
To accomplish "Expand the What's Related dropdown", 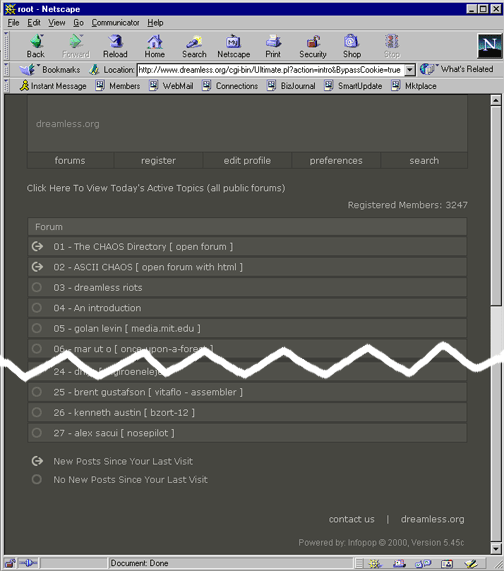I will pos(457,69).
